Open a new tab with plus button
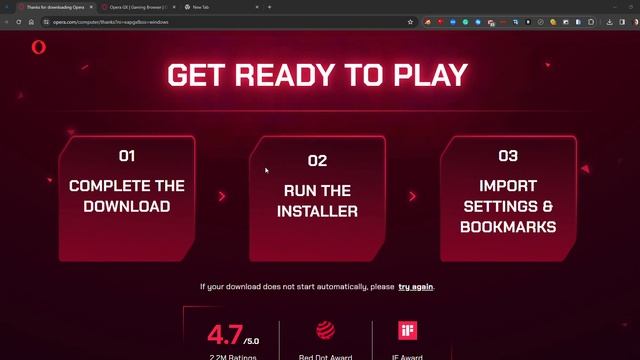The image size is (640, 360). pos(269,7)
